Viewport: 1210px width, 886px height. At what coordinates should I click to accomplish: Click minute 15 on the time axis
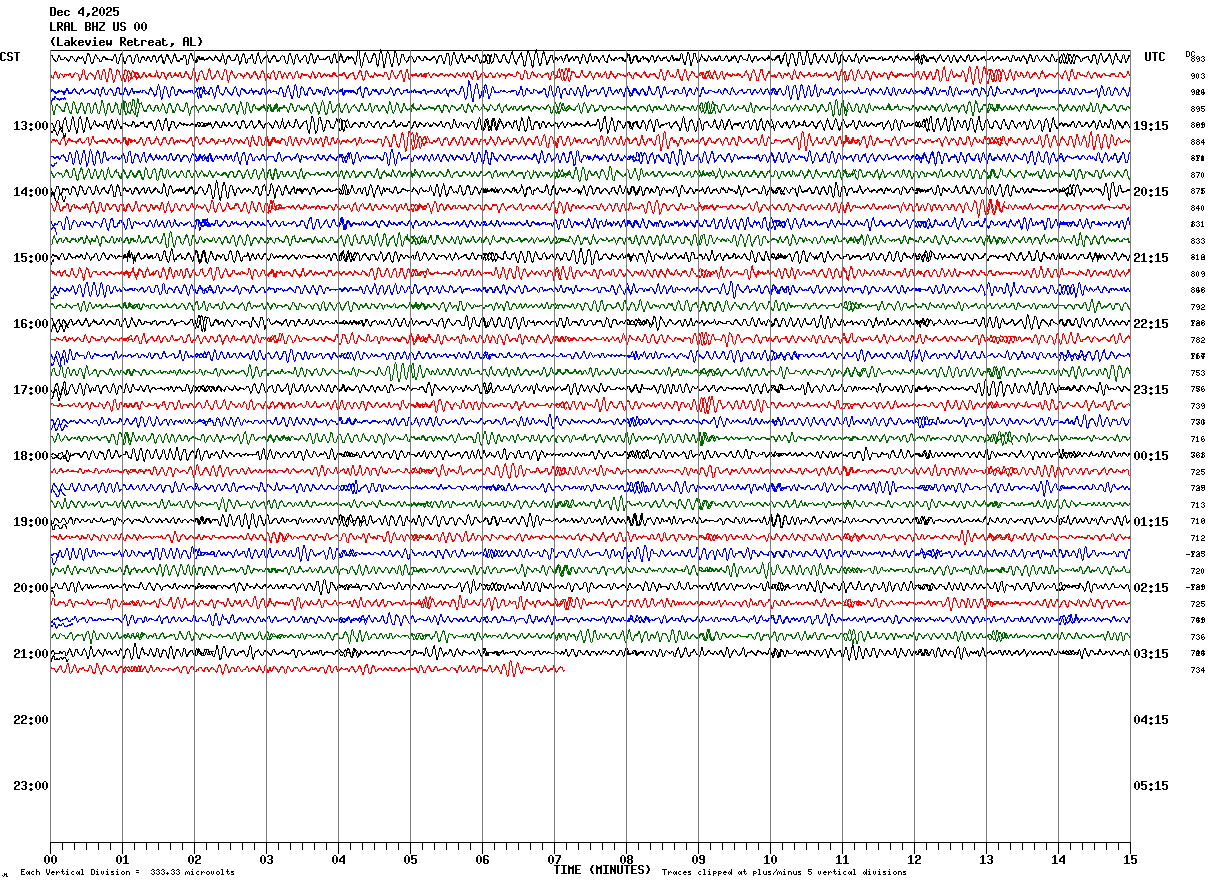tap(1130, 859)
